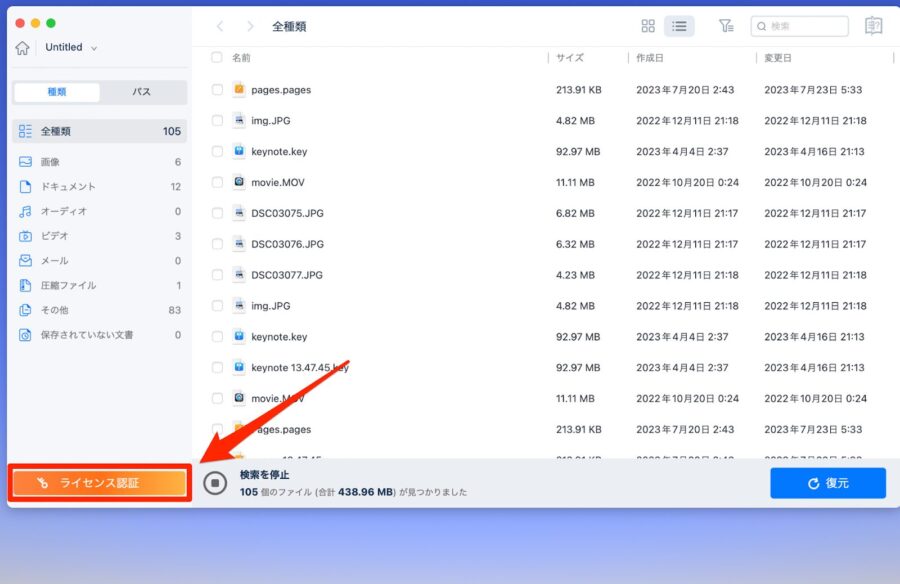Sort by the 変更日 column header
The image size is (900, 584).
tap(778, 57)
